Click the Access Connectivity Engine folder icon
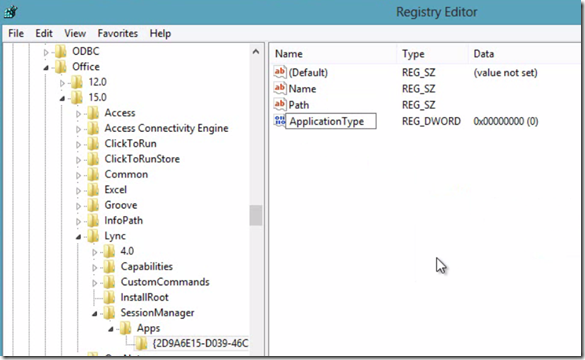The image size is (585, 360). [x=93, y=128]
